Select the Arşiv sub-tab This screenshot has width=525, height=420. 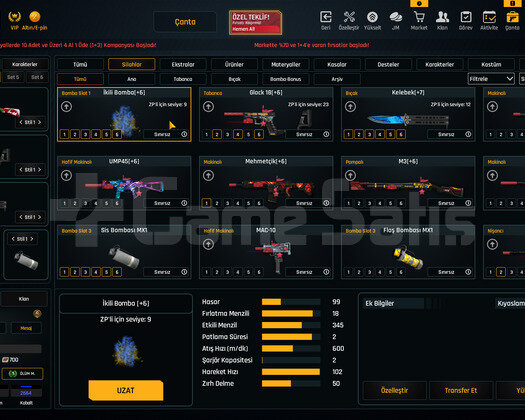coord(337,79)
